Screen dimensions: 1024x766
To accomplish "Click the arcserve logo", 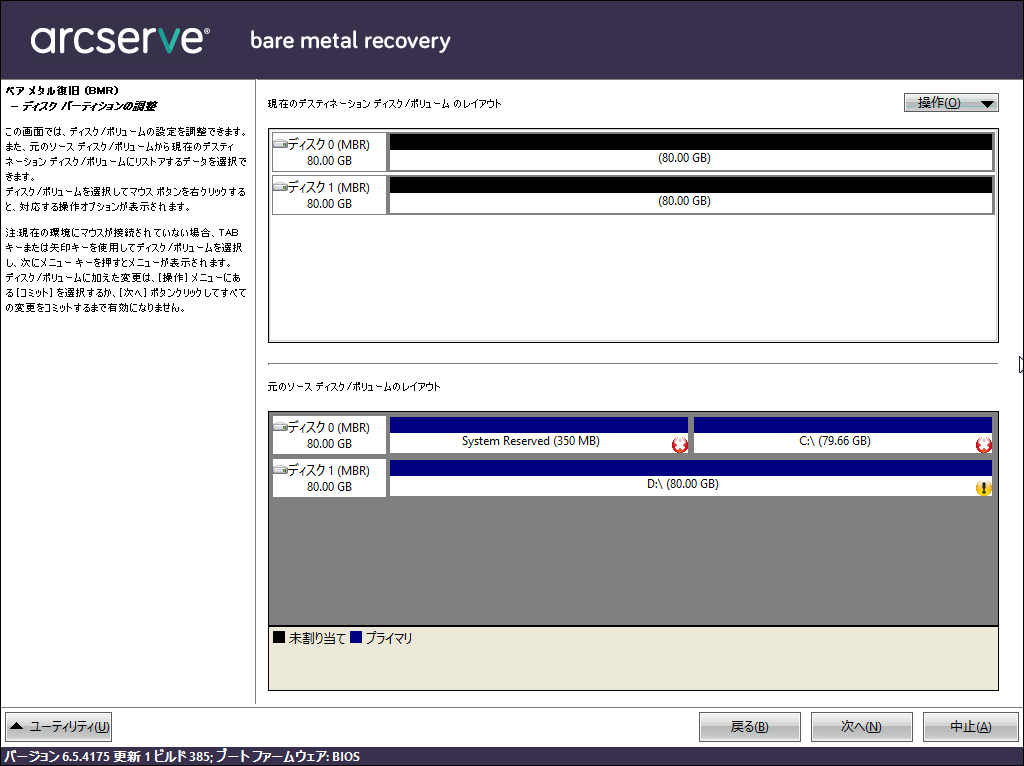I will 120,40.
